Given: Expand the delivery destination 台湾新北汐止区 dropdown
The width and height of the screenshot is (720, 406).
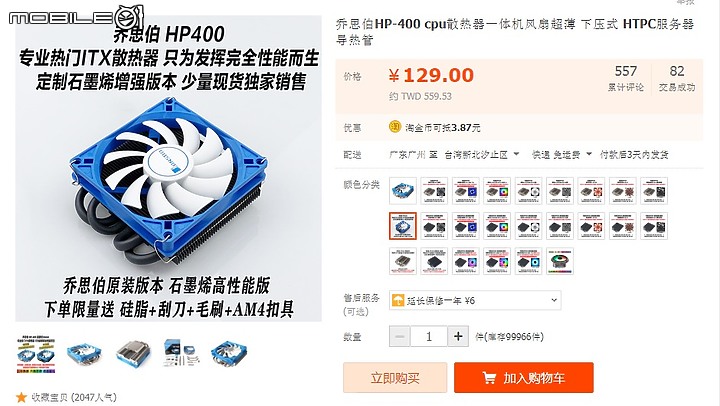Looking at the screenshot, I should (x=482, y=155).
